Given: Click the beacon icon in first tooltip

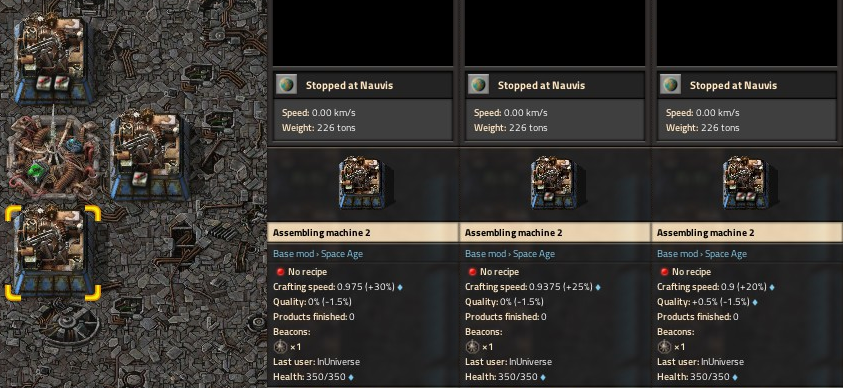Looking at the screenshot, I should coord(280,347).
